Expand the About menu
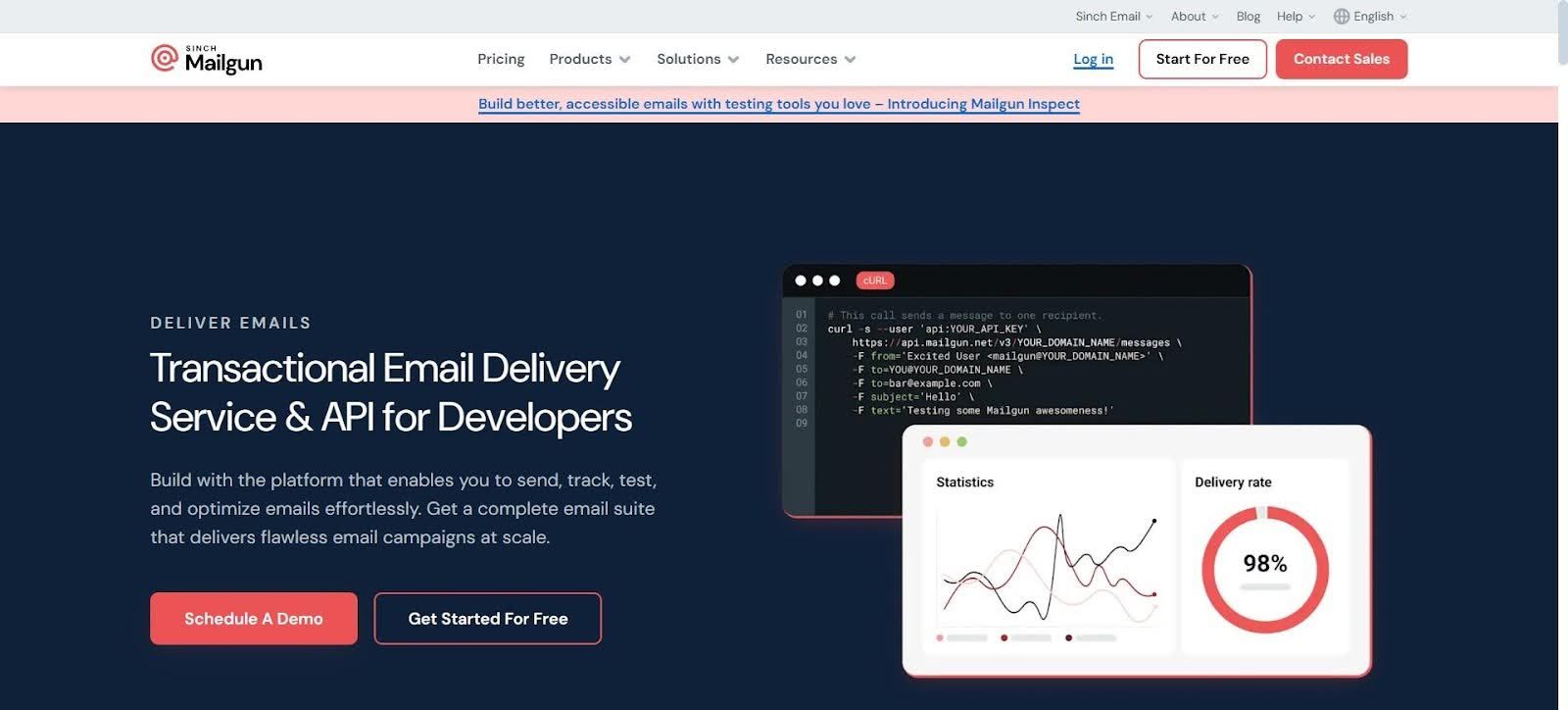Viewport: 1568px width, 710px height. (x=1195, y=17)
